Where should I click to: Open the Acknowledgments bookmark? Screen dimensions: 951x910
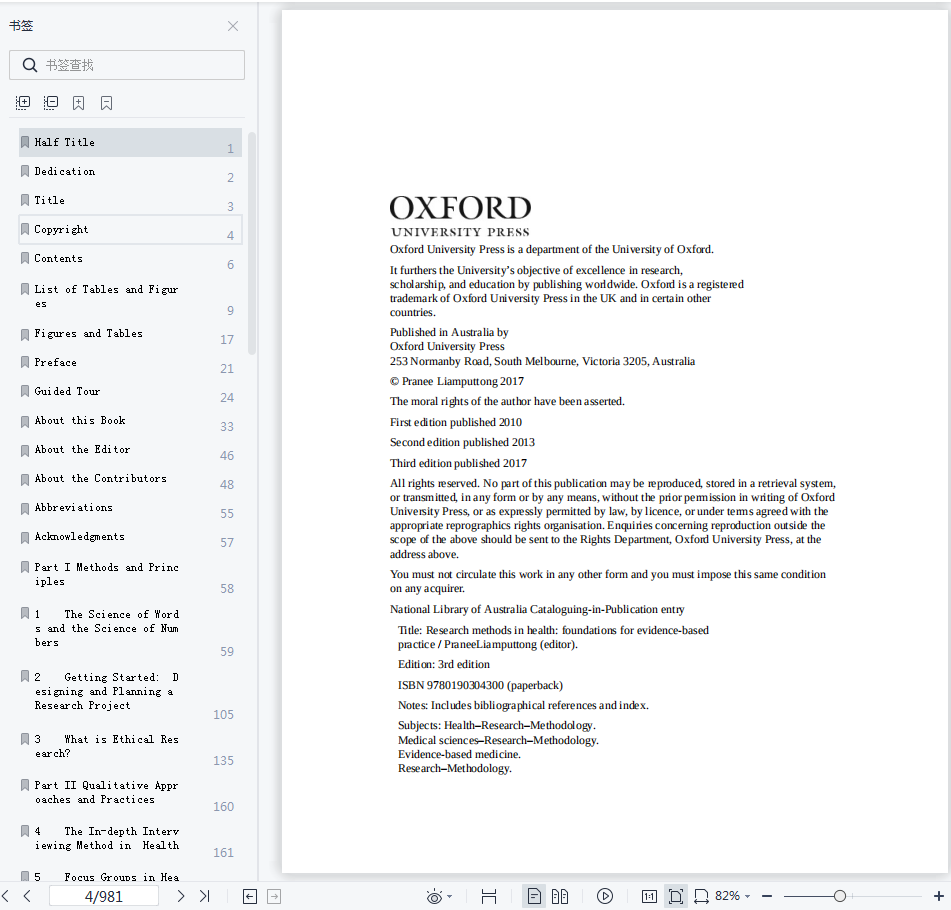tap(130, 538)
